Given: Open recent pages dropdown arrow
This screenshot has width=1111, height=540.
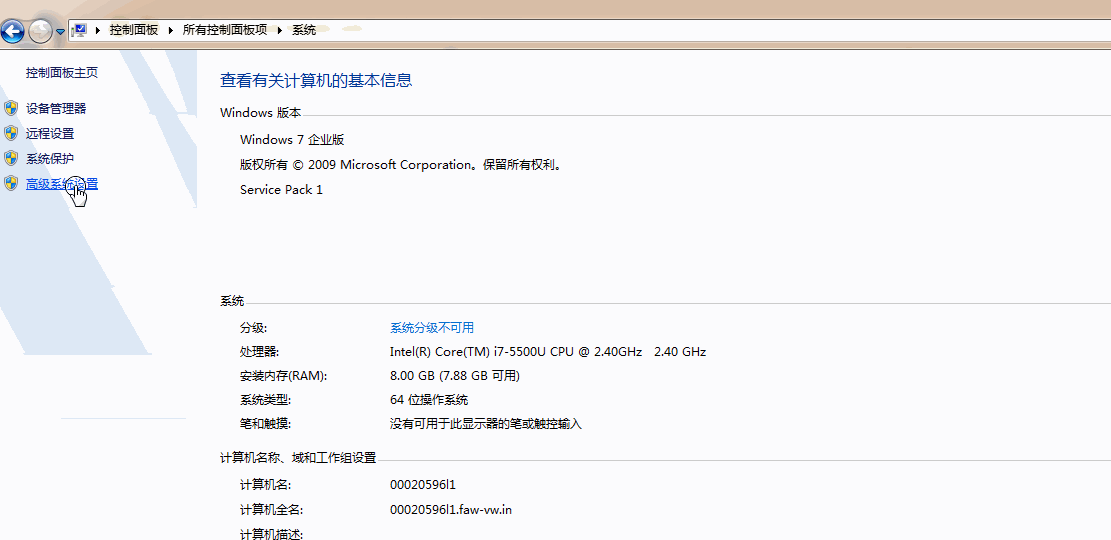Looking at the screenshot, I should tap(60, 31).
